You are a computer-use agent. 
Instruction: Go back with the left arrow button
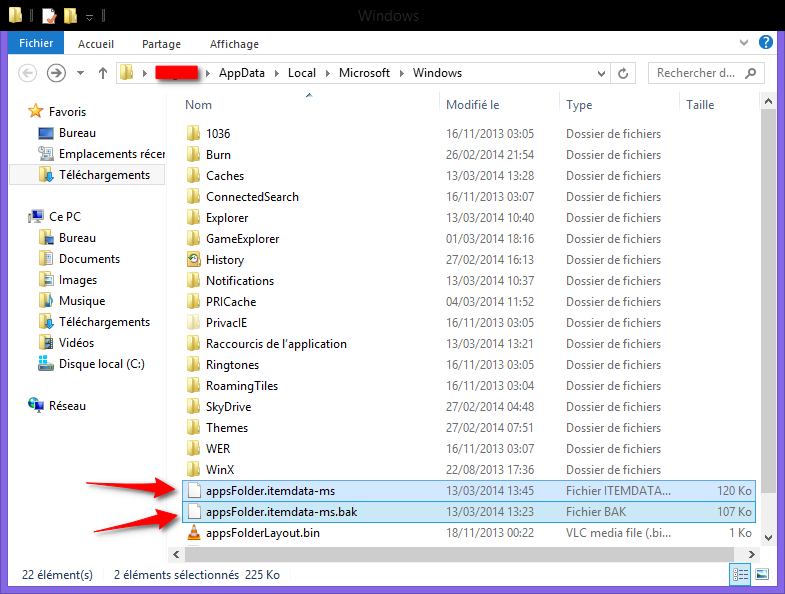coord(28,73)
